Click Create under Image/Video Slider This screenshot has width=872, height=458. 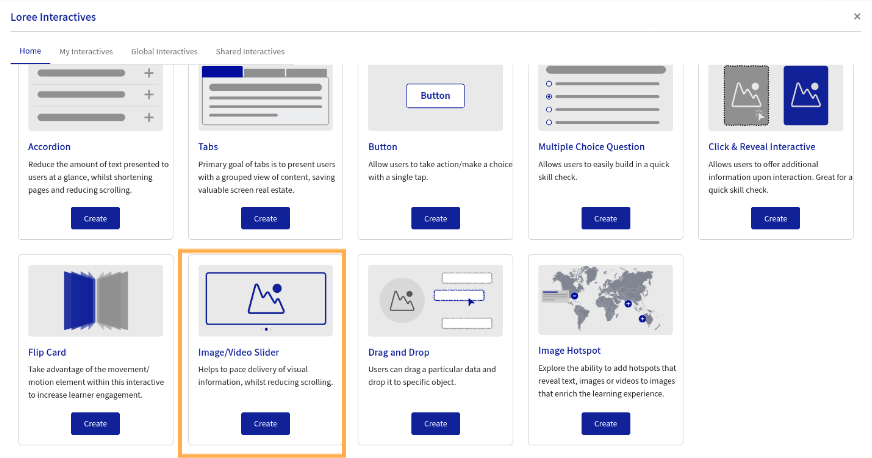(x=265, y=424)
